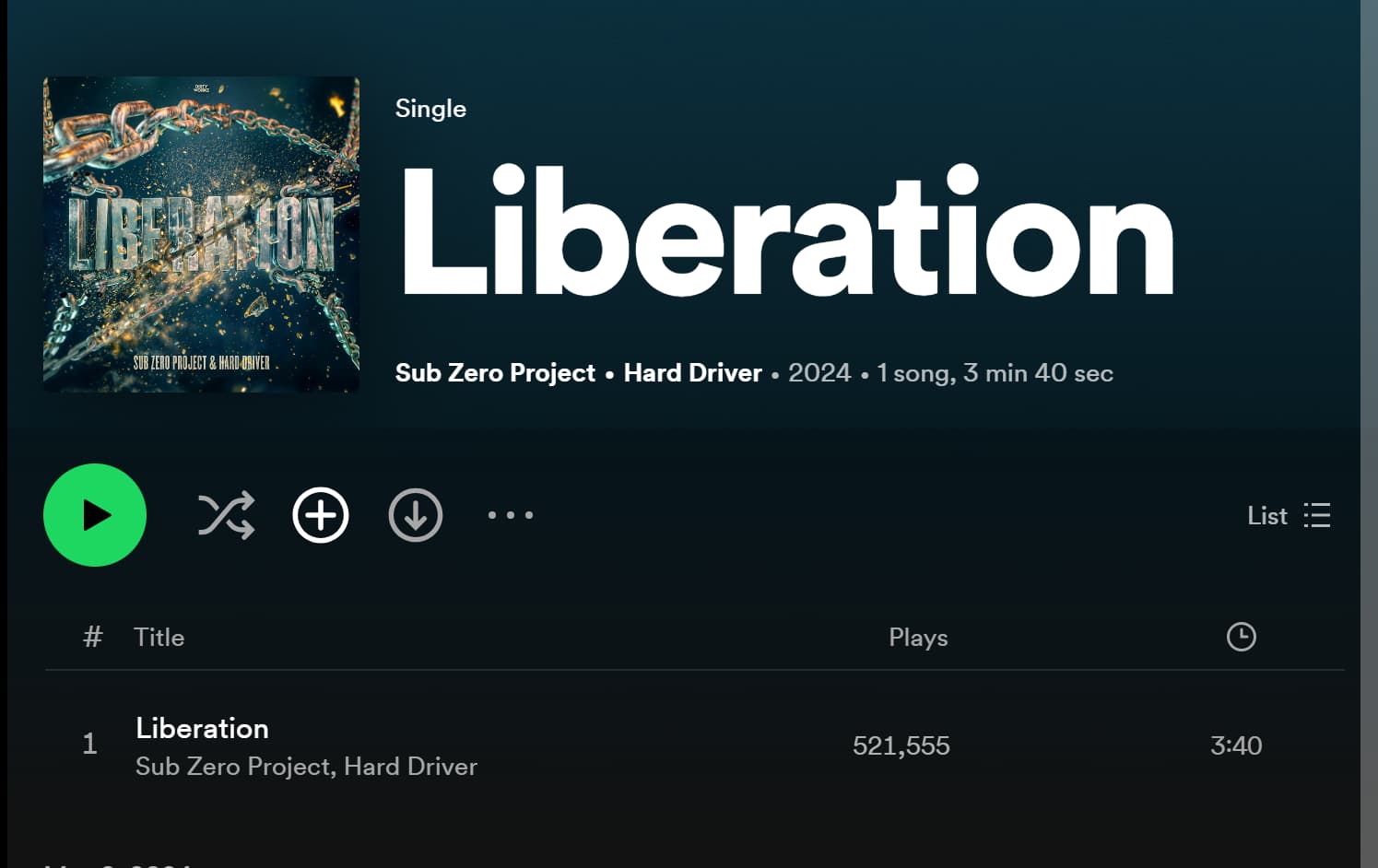Add Liberation to Your Library

coord(321,515)
